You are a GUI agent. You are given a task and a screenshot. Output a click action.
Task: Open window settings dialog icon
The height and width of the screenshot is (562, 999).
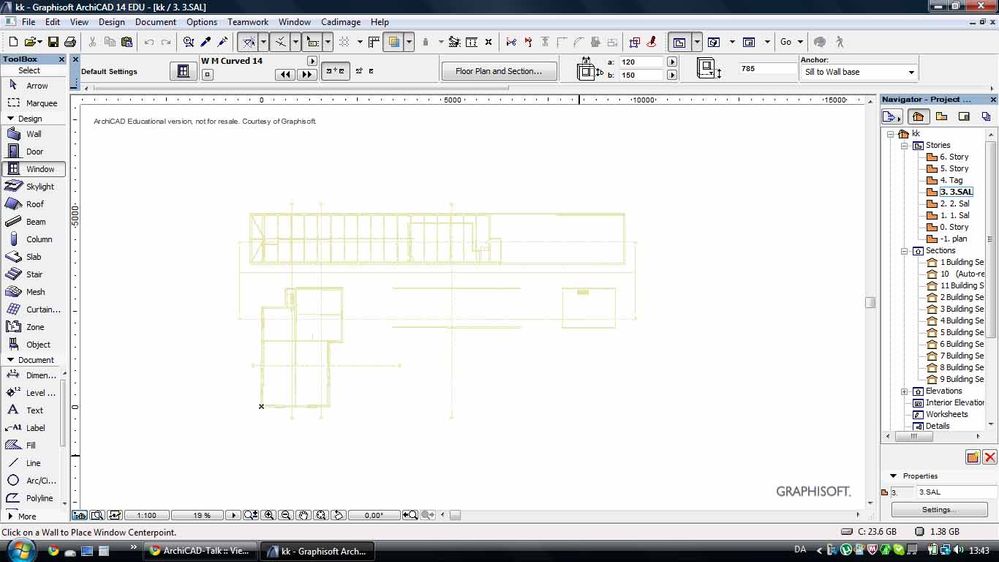[183, 71]
